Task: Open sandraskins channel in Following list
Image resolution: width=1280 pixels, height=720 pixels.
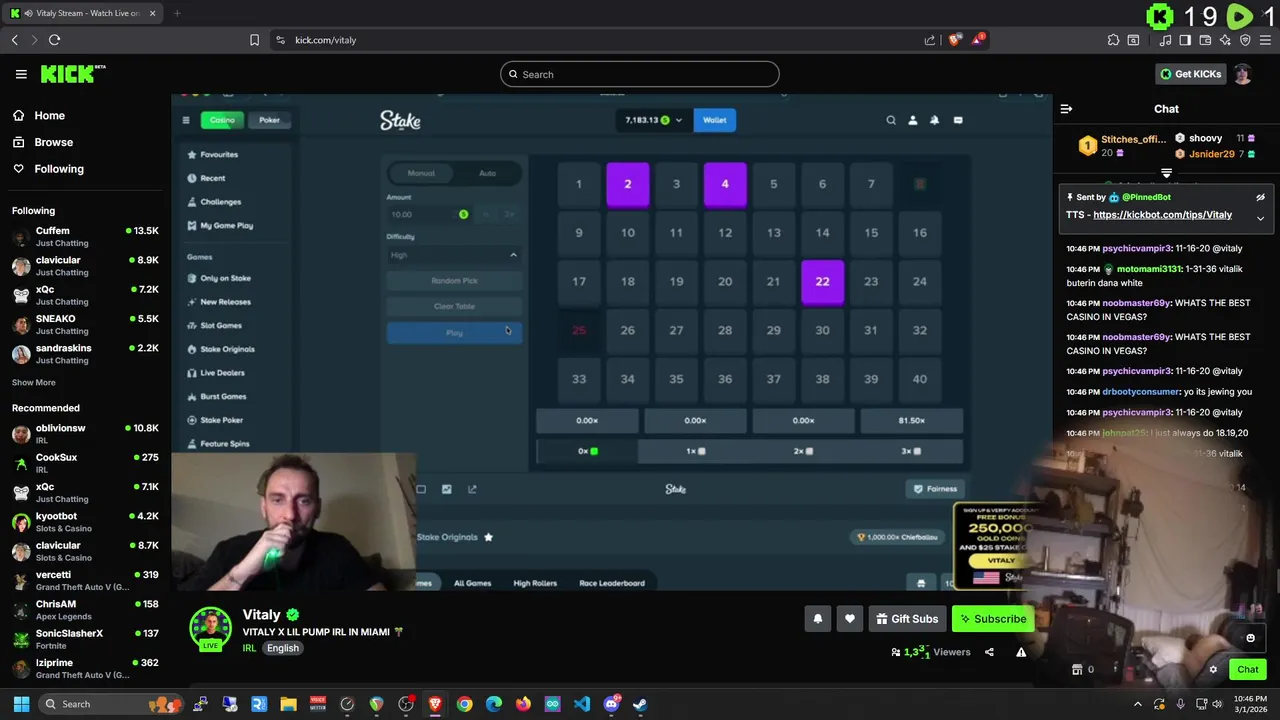Action: pos(85,354)
